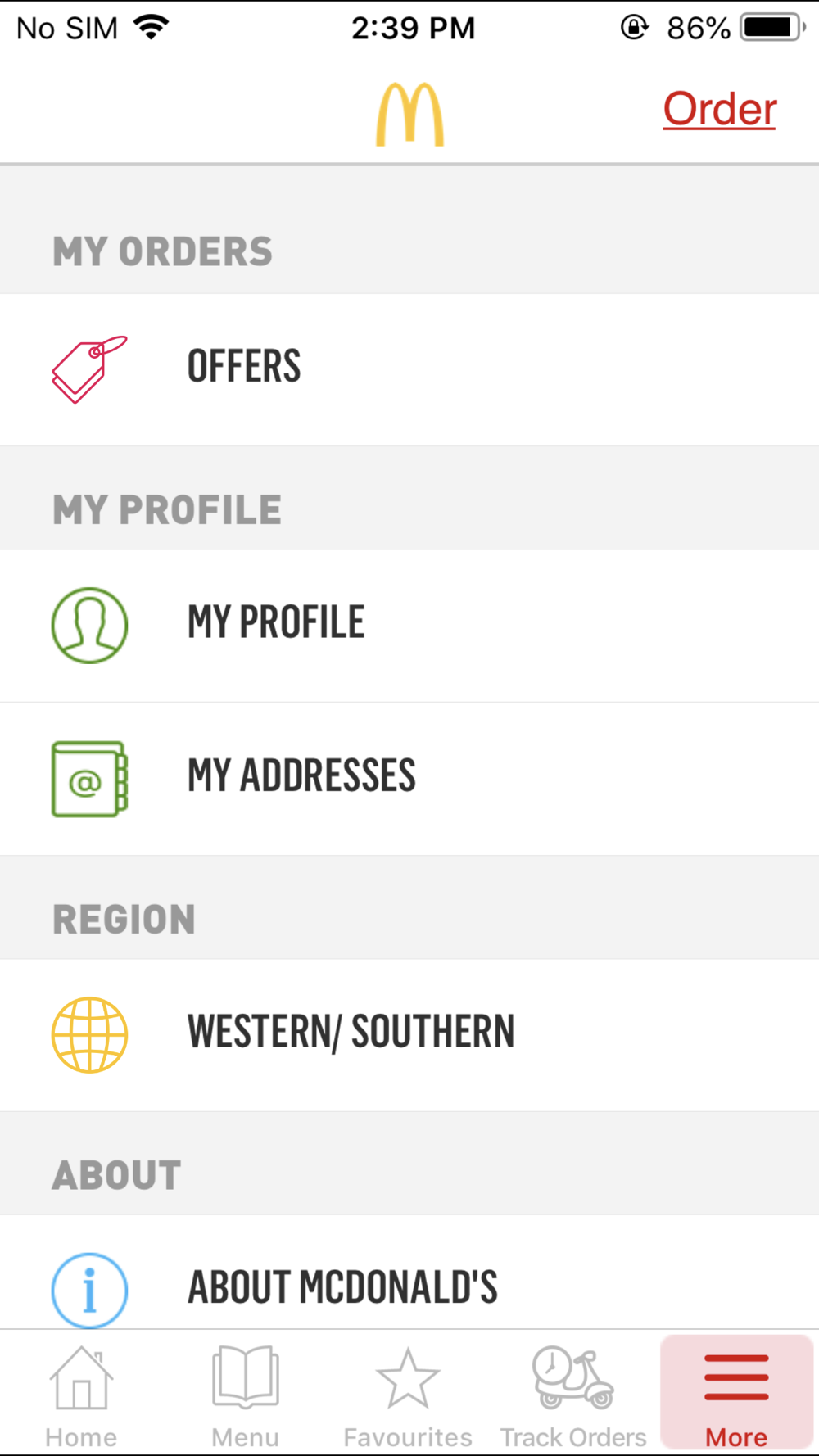Screen dimensions: 819x1456
Task: Open ABOUT MCDONALD'S
Action: click(x=409, y=1272)
